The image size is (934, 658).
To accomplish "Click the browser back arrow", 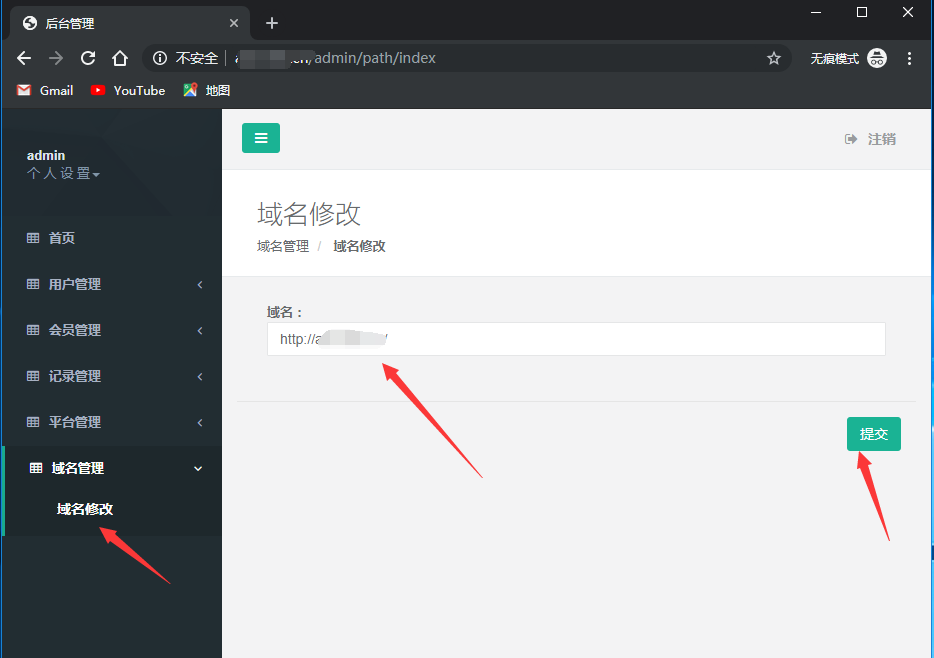I will coord(24,58).
